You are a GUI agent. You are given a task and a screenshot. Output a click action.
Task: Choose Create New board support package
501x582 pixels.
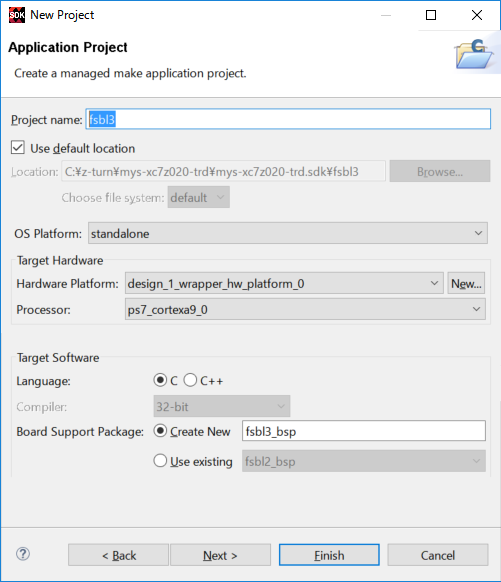(x=160, y=431)
